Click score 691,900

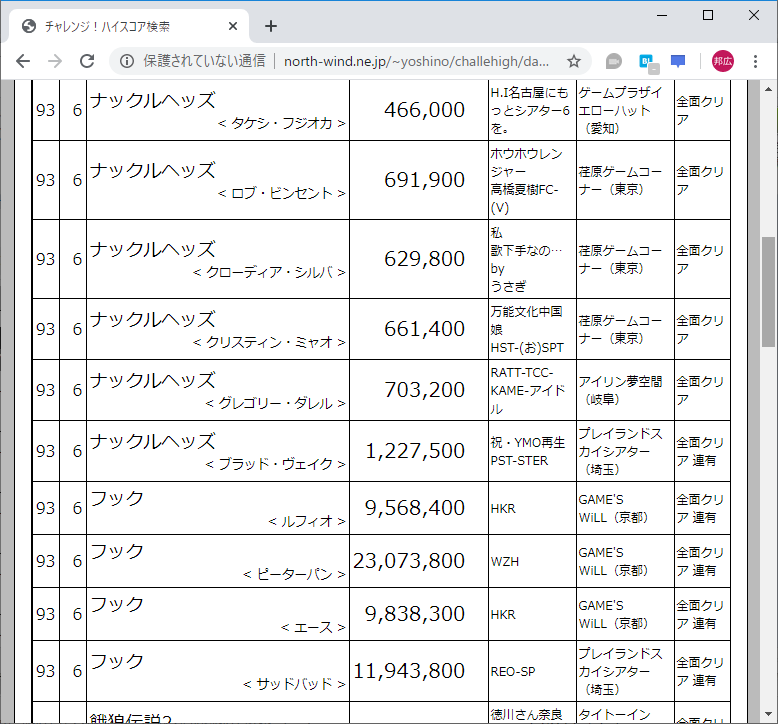pyautogui.click(x=424, y=180)
